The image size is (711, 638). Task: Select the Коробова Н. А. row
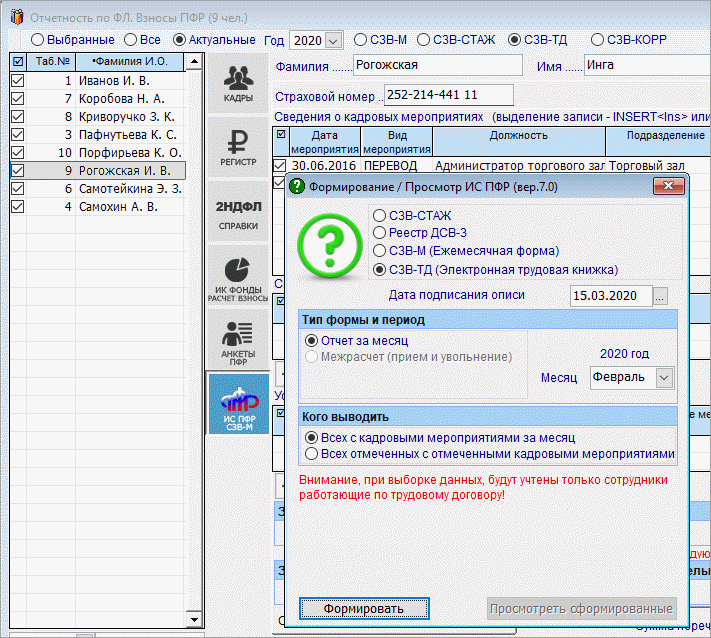[x=97, y=98]
